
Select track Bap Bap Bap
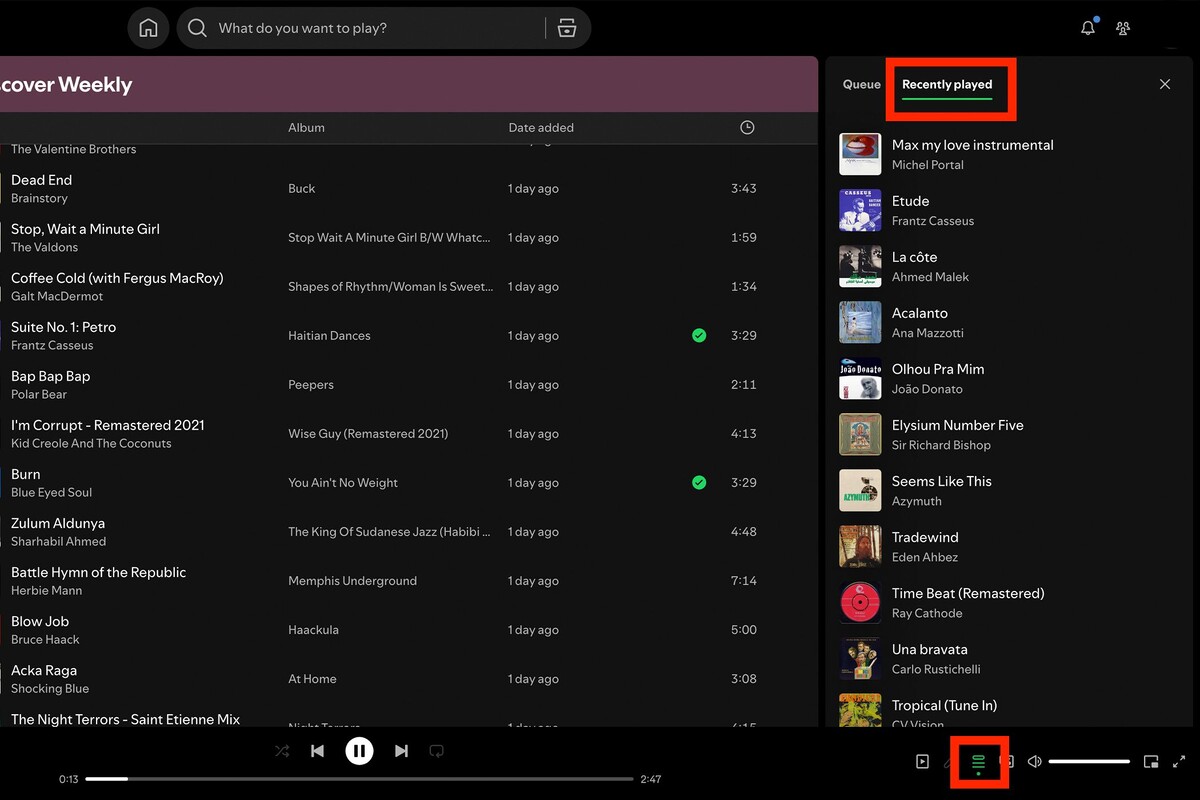coord(50,376)
